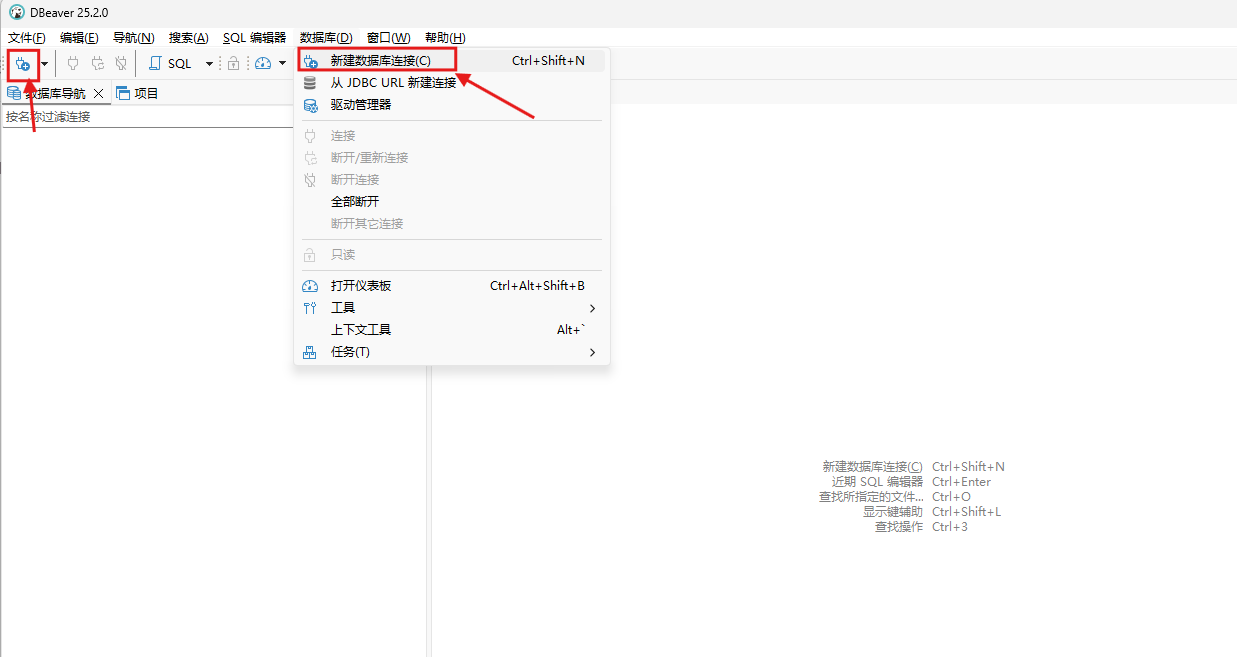Click the dashboard gauge icon in toolbar

263,64
